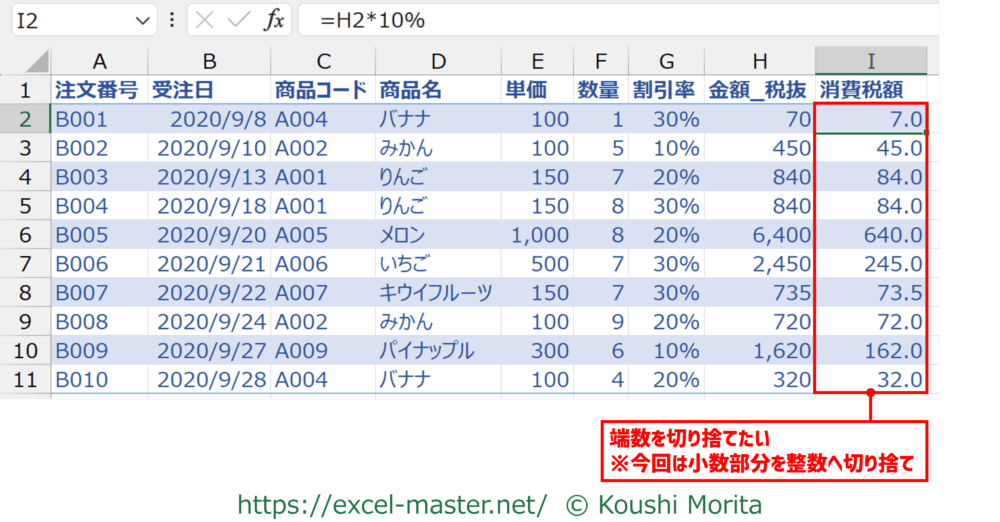1000x522 pixels.
Task: Select column D header
Action: 437,60
